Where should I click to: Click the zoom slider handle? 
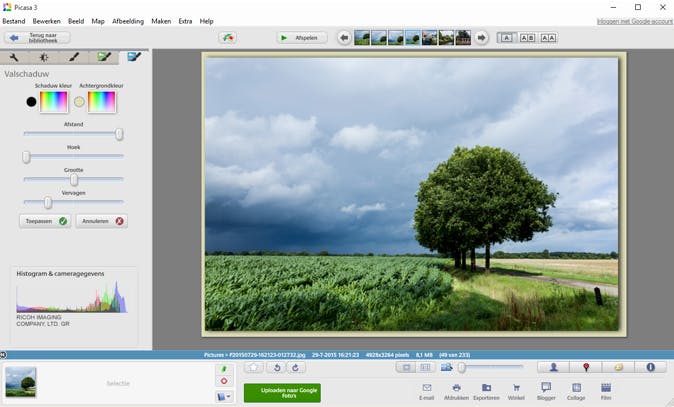[x=462, y=367]
